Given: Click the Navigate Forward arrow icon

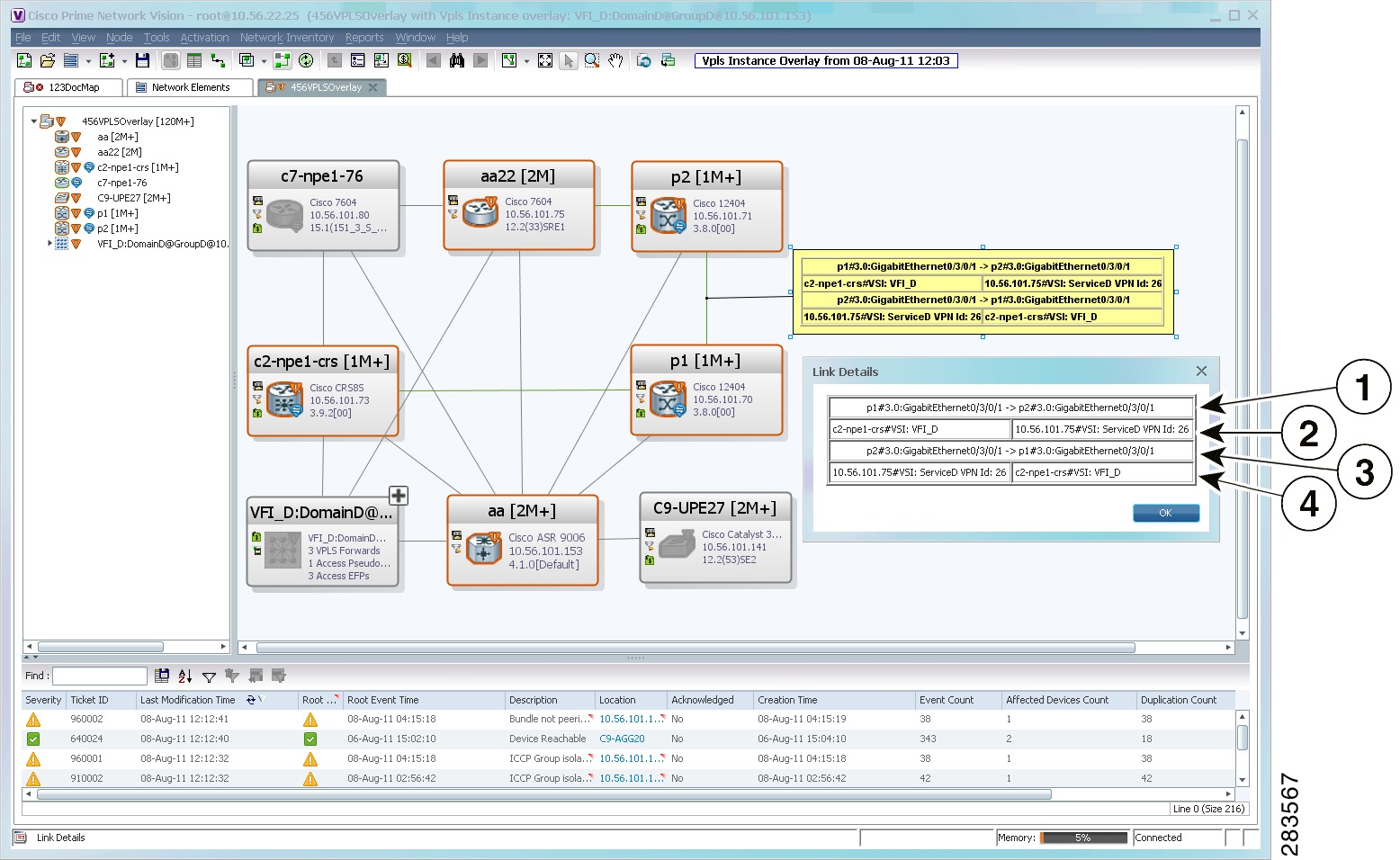Looking at the screenshot, I should click(x=480, y=60).
